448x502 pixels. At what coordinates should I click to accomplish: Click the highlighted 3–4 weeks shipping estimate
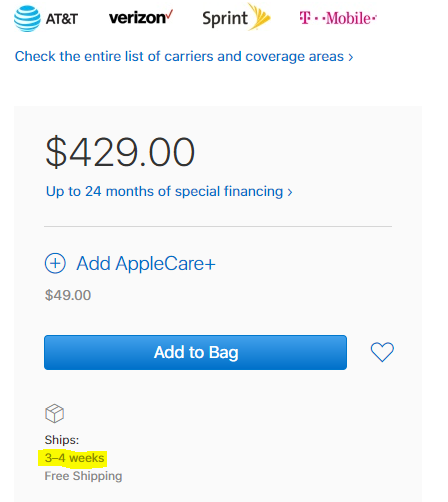pos(74,458)
